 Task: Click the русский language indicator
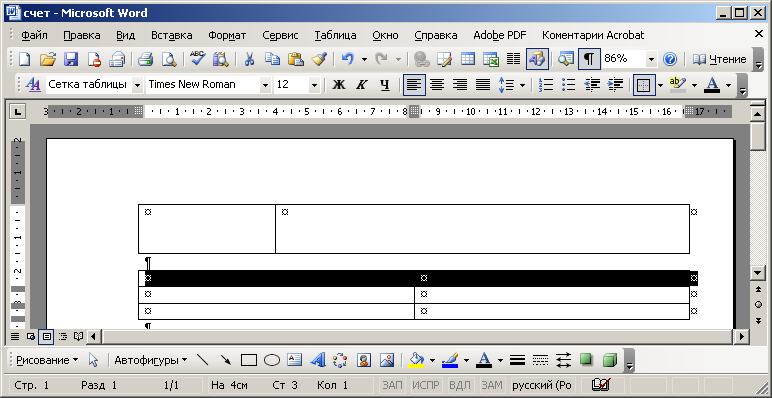click(542, 385)
